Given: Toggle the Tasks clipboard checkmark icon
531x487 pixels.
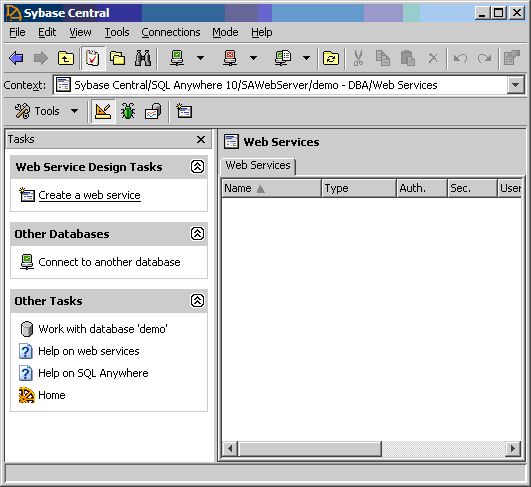Looking at the screenshot, I should [x=93, y=58].
